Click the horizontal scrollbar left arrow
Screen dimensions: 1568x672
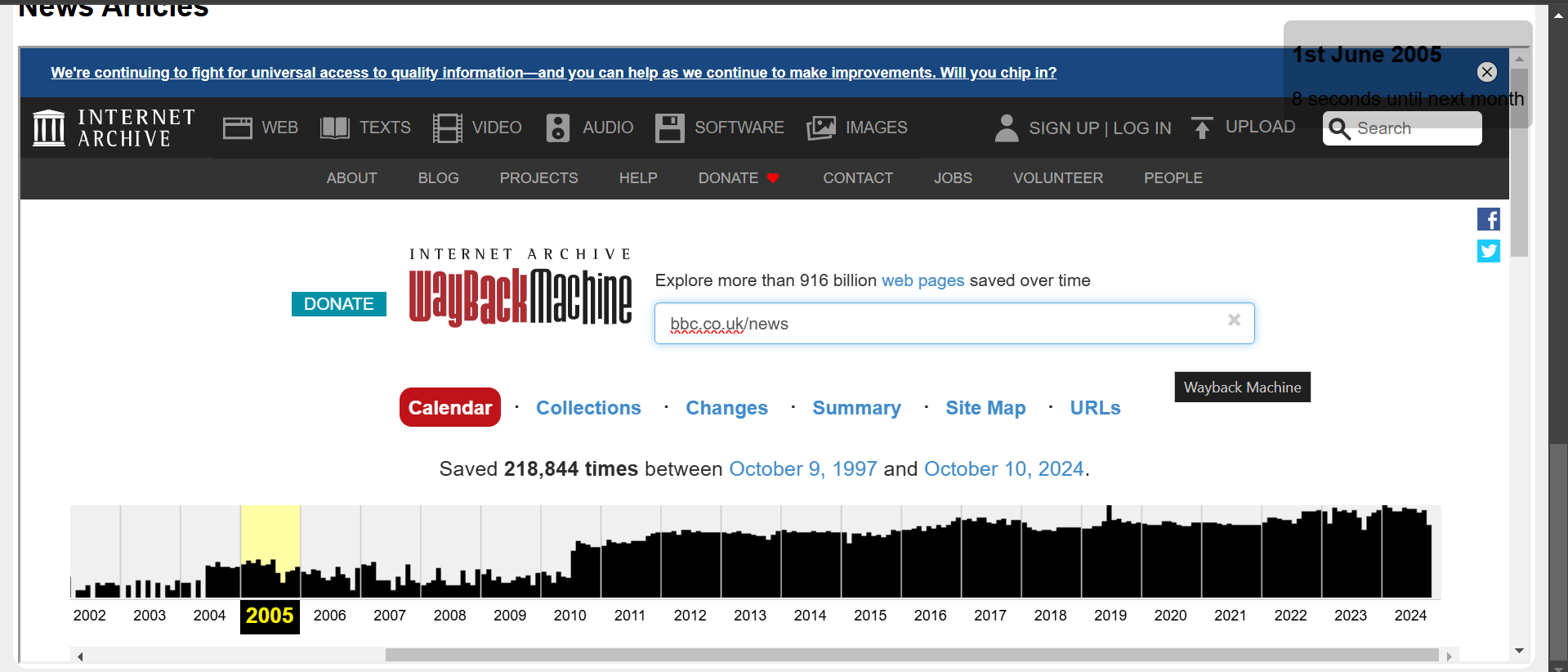[80, 656]
